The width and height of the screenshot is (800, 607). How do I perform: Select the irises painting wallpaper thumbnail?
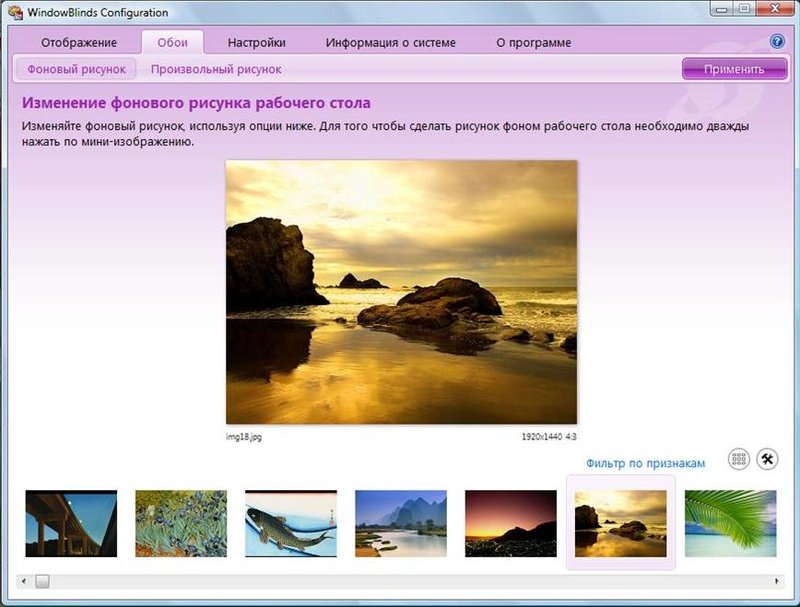pos(181,523)
